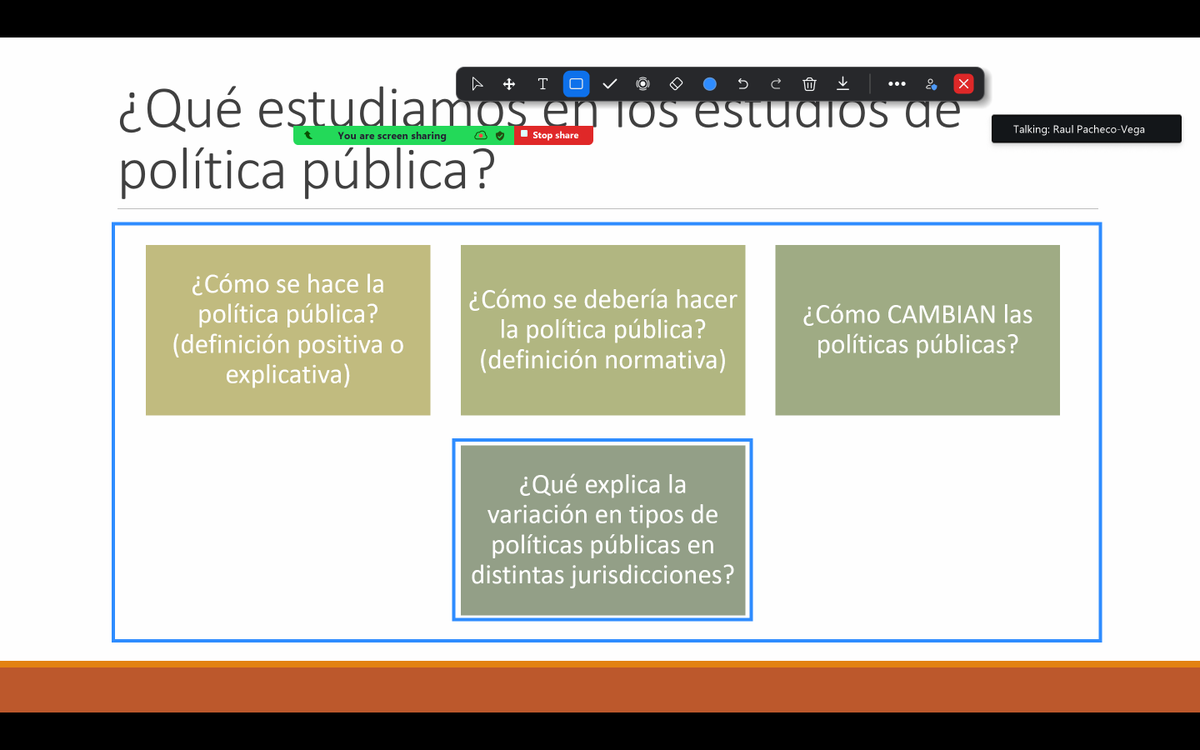Activate the Spotlight tool
Screen dimensions: 1200x750
(642, 84)
